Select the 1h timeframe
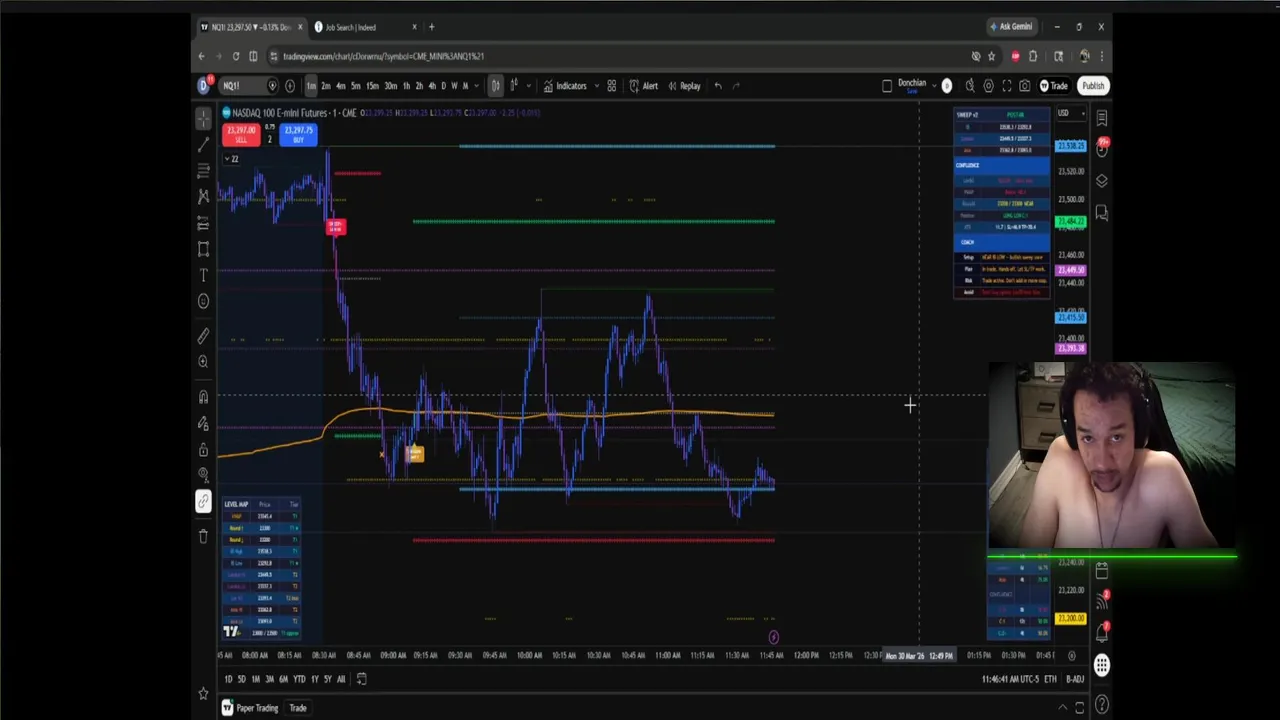Image resolution: width=1280 pixels, height=720 pixels. (x=405, y=86)
